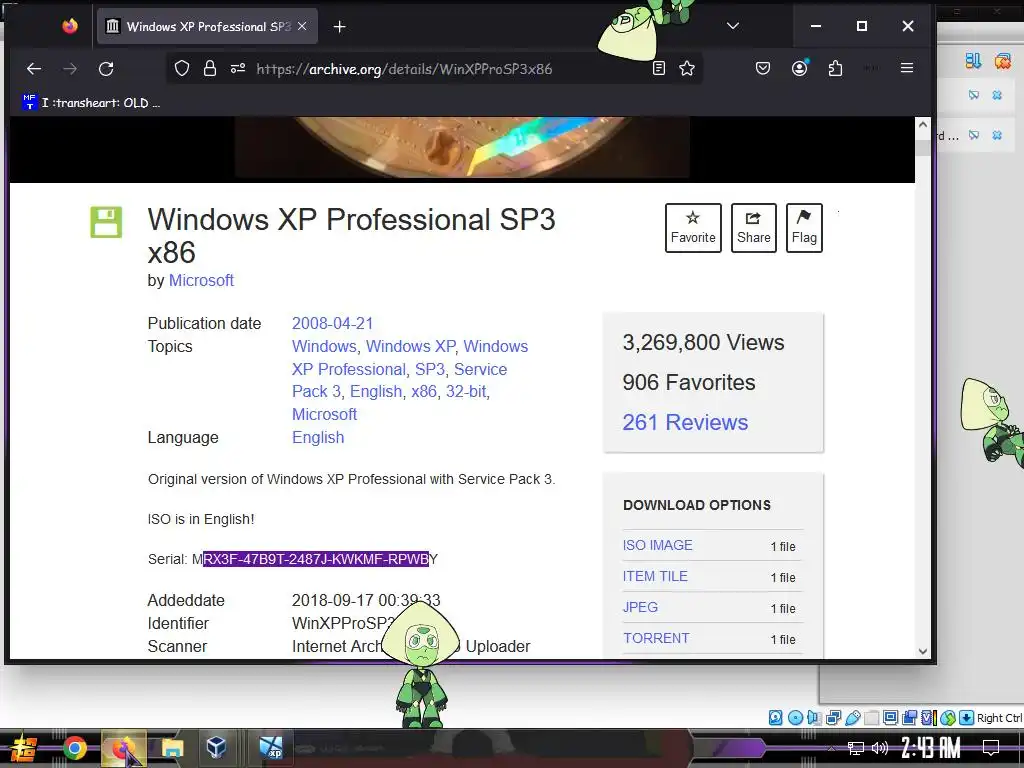1024x768 pixels.
Task: Click the CD preview image at top
Action: (x=462, y=147)
